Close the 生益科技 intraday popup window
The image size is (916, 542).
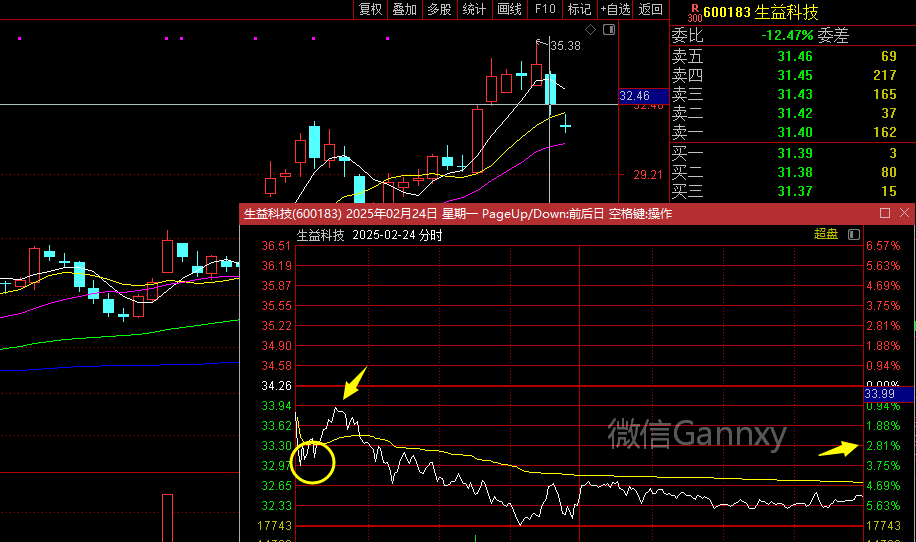pos(904,213)
